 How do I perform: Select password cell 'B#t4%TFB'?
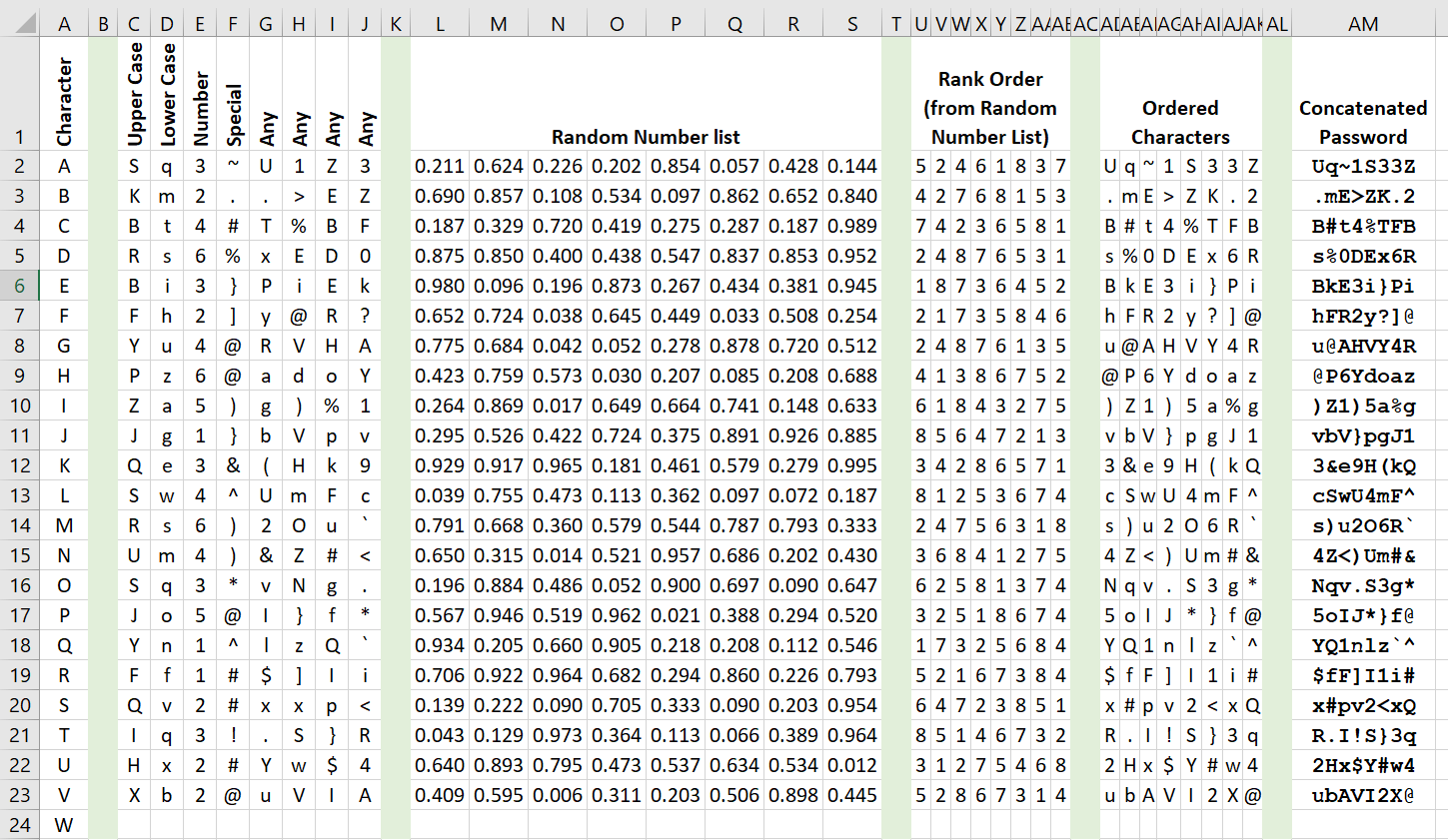coord(1363,226)
